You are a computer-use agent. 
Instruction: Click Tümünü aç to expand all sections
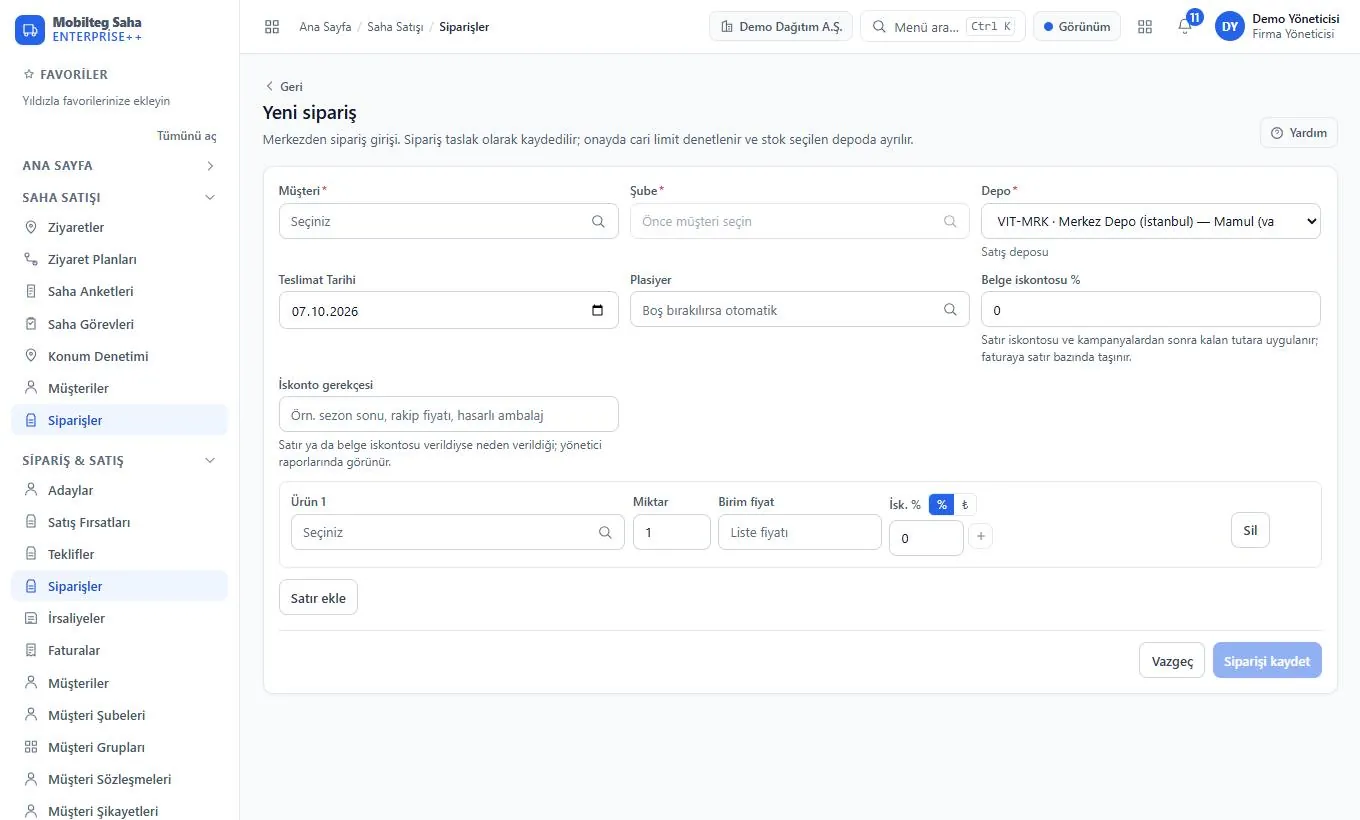[x=187, y=136]
